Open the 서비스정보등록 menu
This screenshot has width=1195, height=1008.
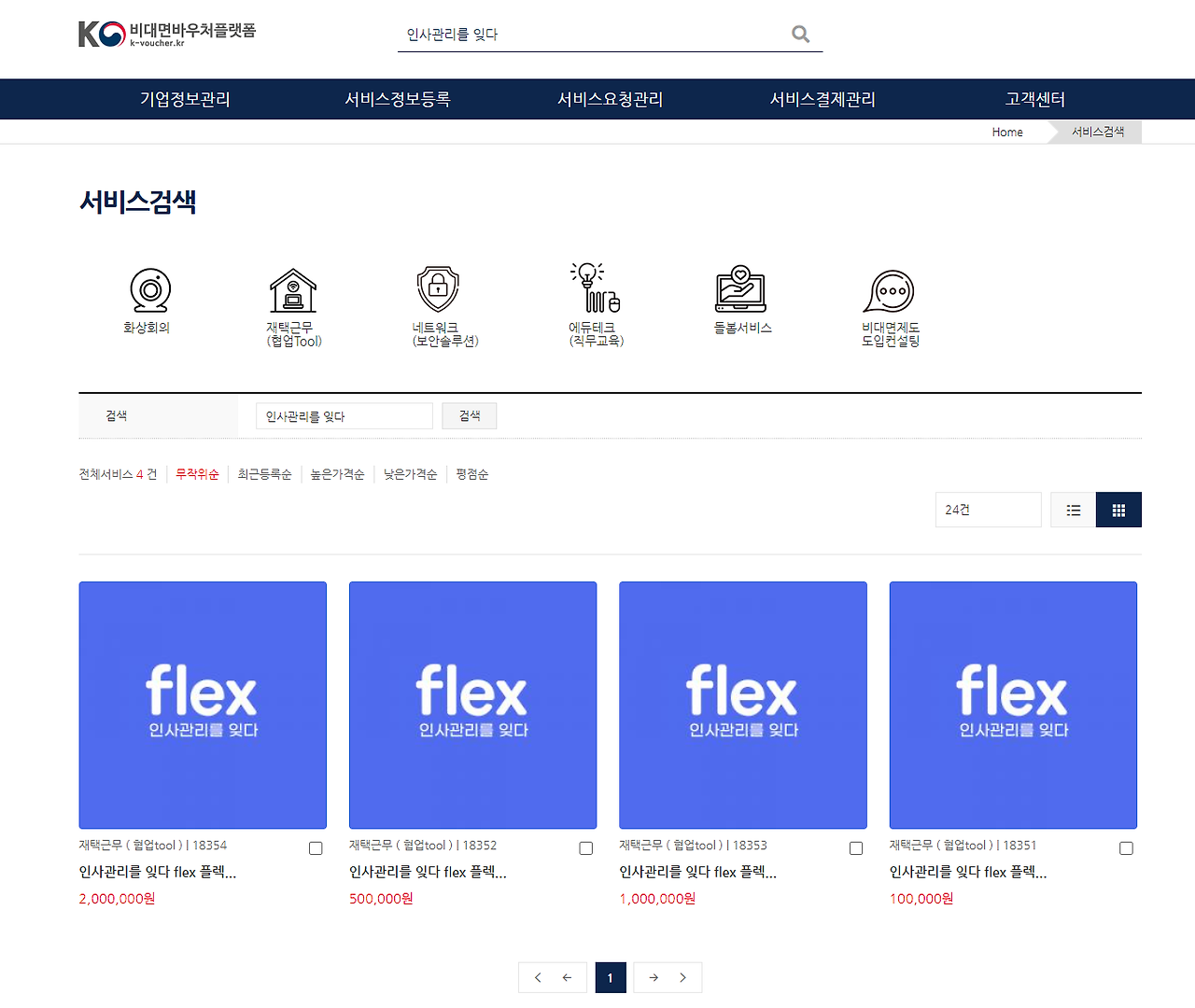click(x=398, y=99)
